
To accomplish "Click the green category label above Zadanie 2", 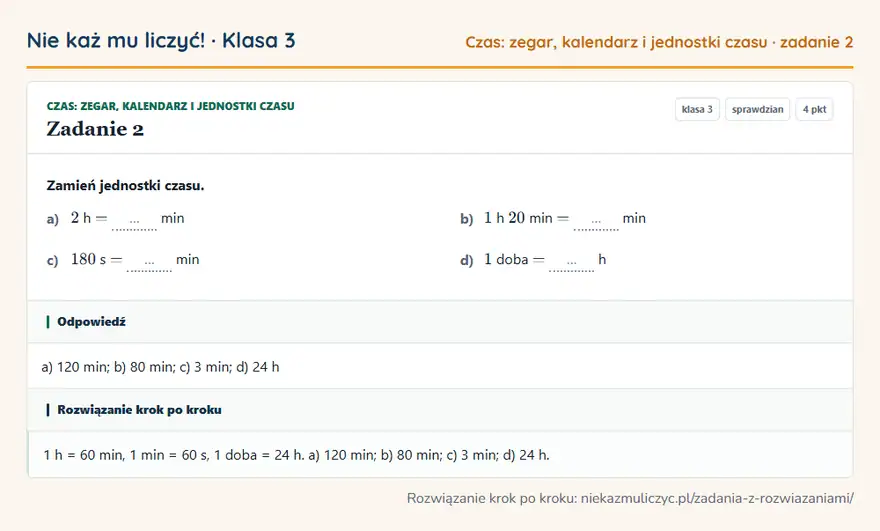I will click(171, 106).
